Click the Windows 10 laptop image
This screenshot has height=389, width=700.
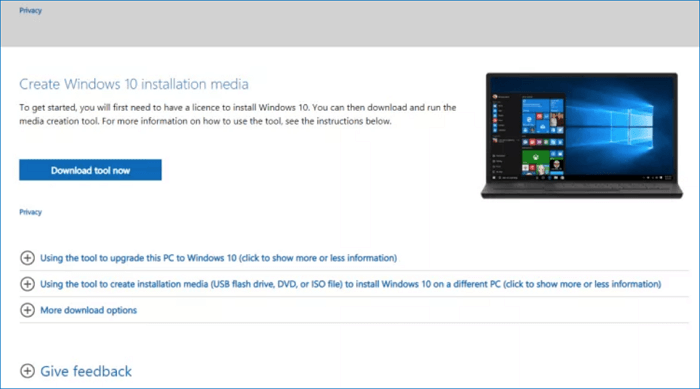(582, 136)
